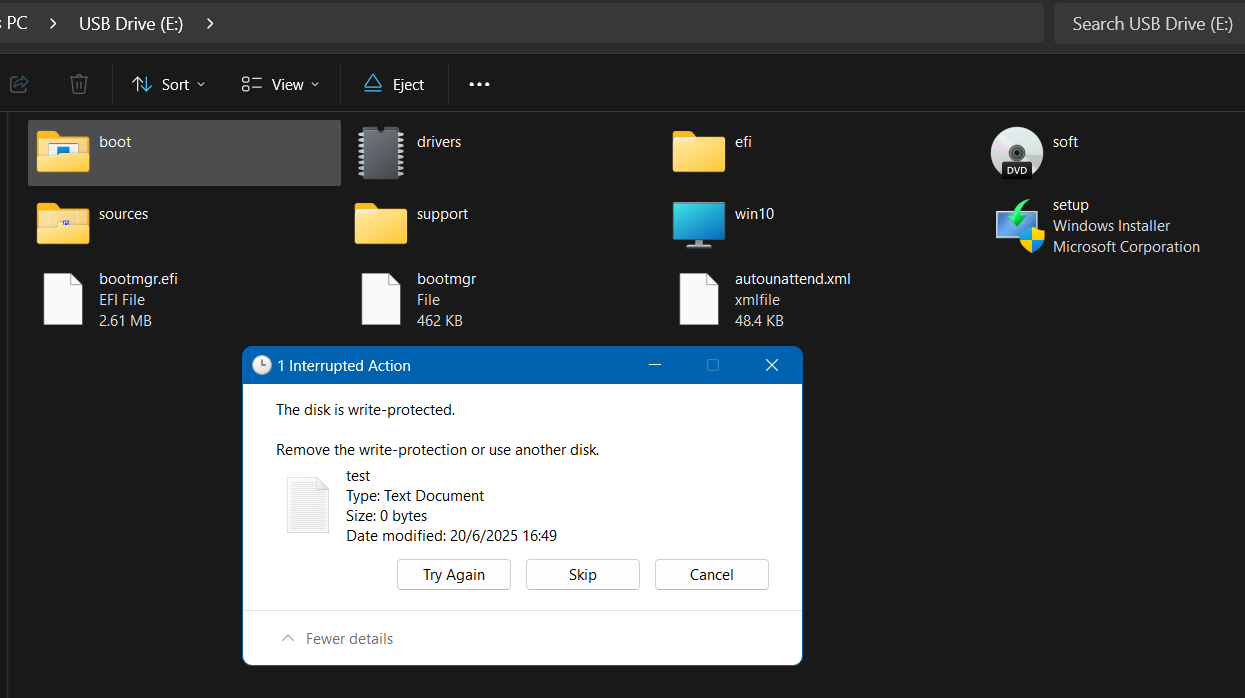
Task: Open the View dropdown menu
Action: pyautogui.click(x=281, y=84)
